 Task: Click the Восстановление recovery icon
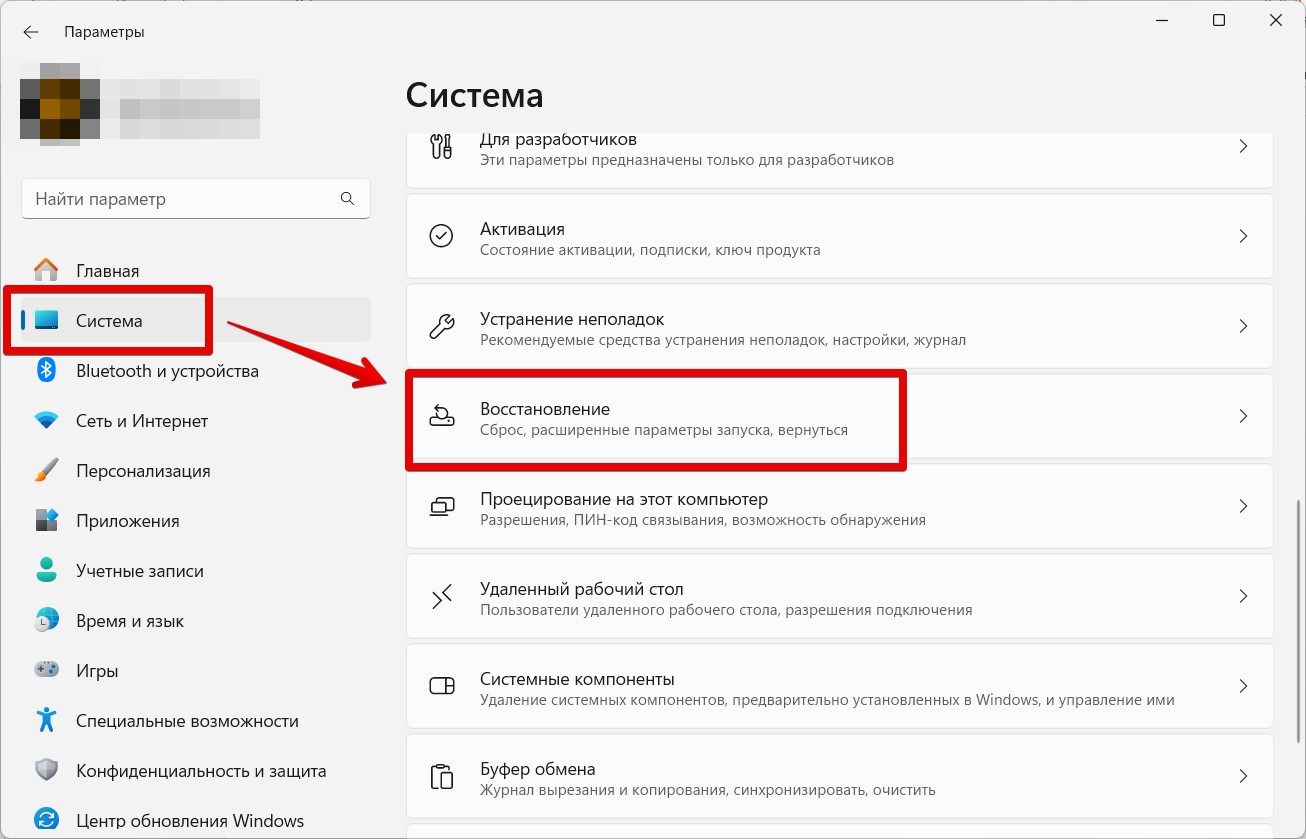click(x=441, y=416)
